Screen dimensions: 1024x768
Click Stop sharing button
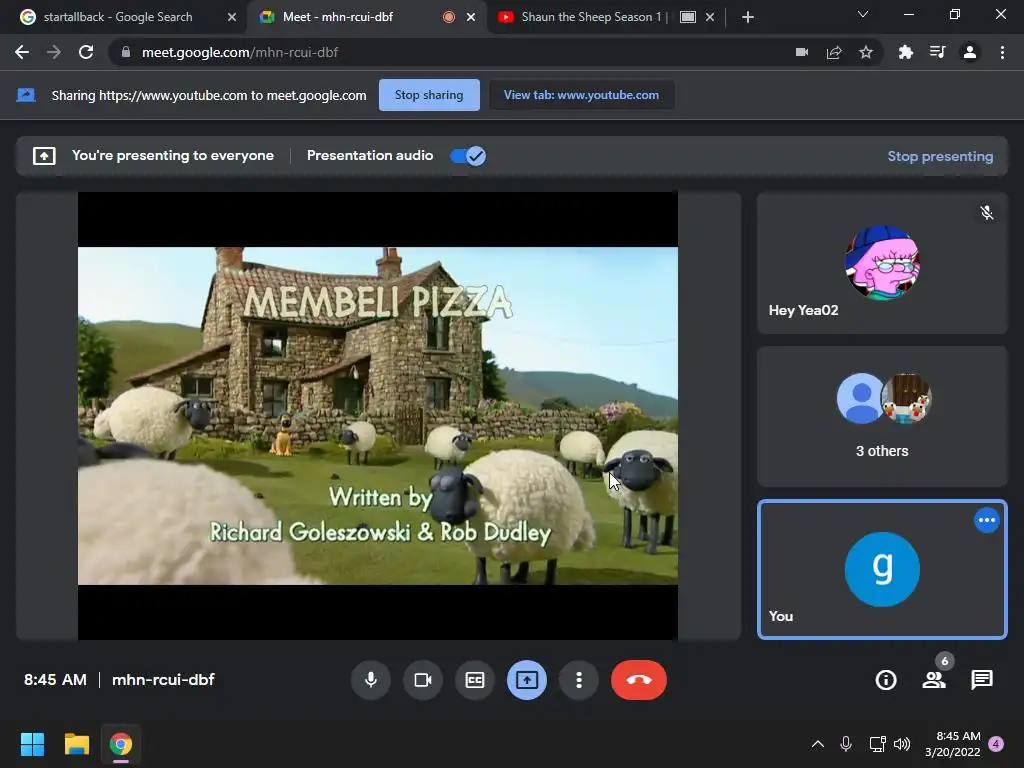429,95
